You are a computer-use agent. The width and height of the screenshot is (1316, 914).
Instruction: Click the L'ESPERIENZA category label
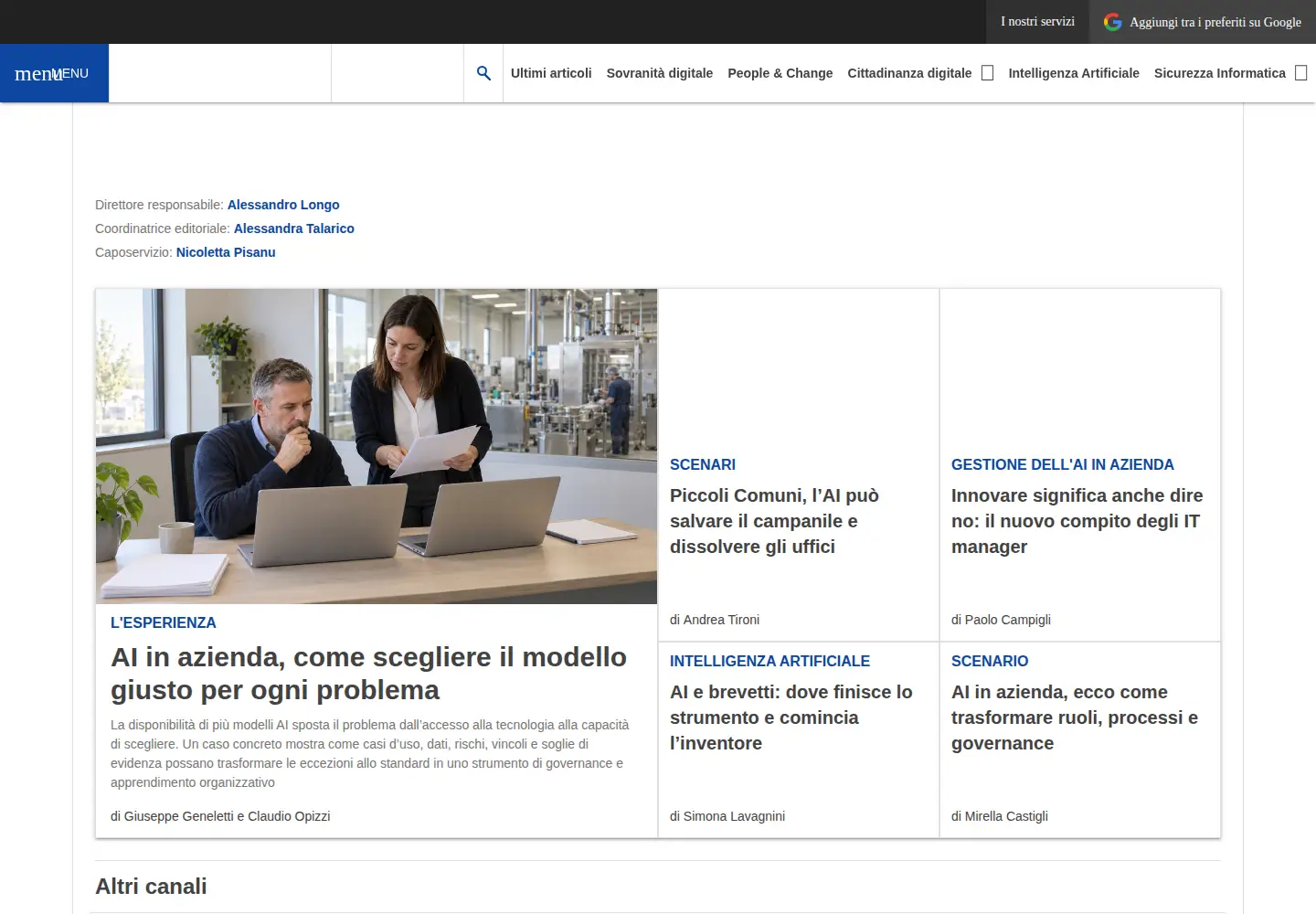[164, 622]
